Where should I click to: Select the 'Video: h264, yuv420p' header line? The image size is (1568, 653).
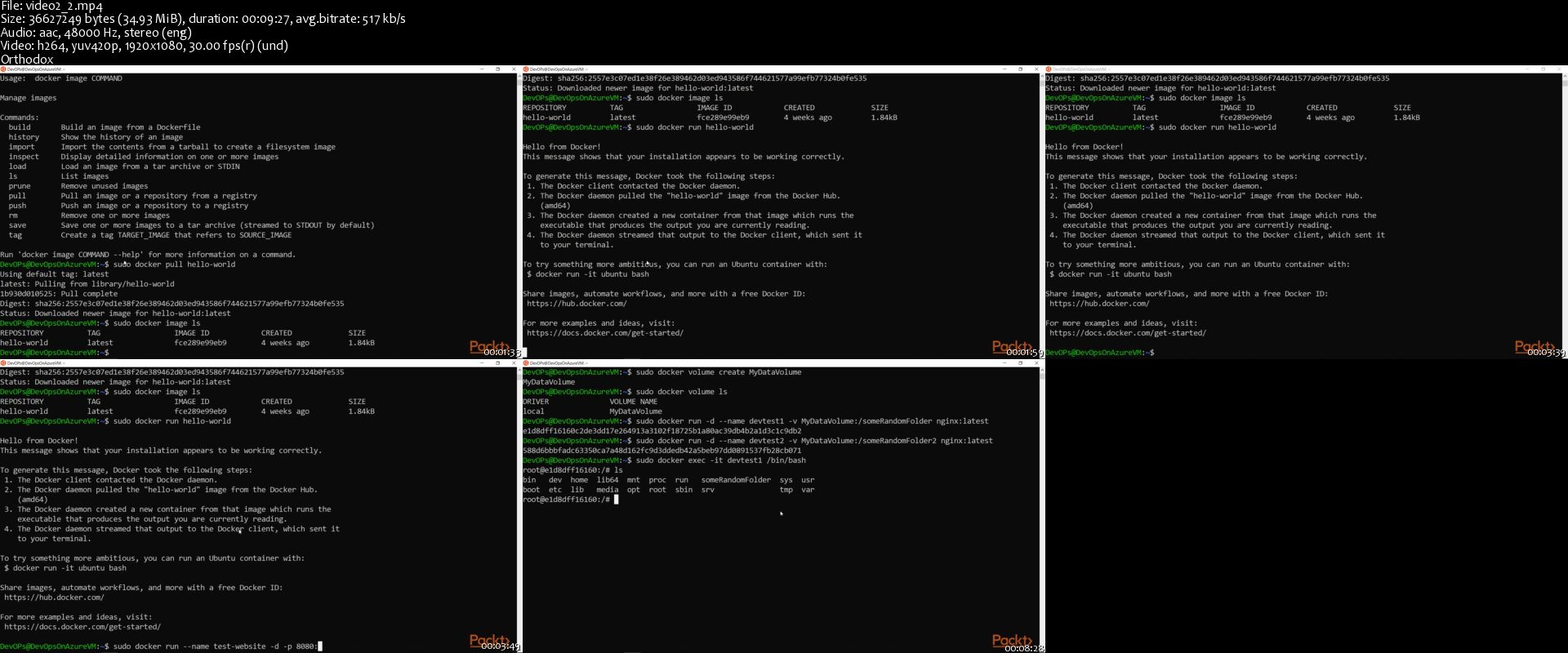pos(144,46)
